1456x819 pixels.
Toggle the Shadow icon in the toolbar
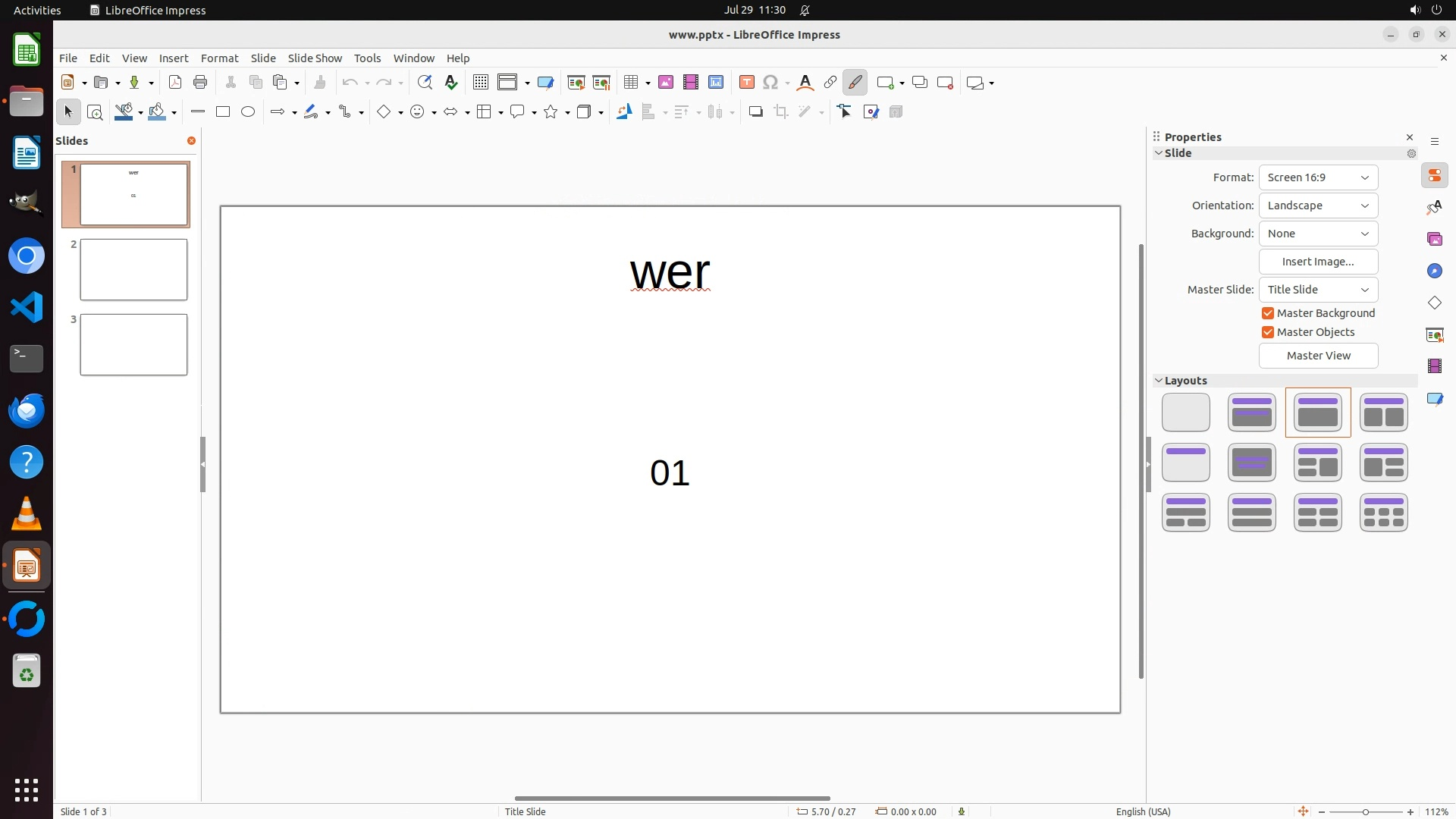(755, 112)
